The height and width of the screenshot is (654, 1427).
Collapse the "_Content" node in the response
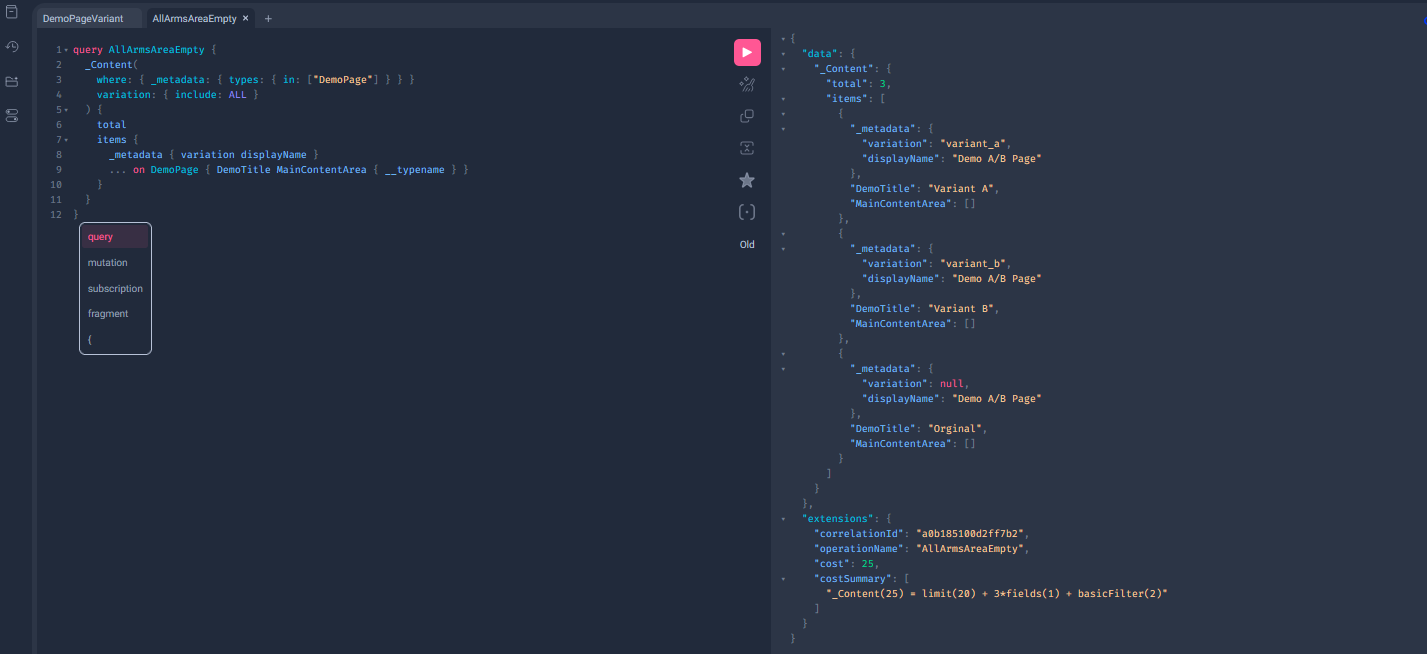pos(784,68)
